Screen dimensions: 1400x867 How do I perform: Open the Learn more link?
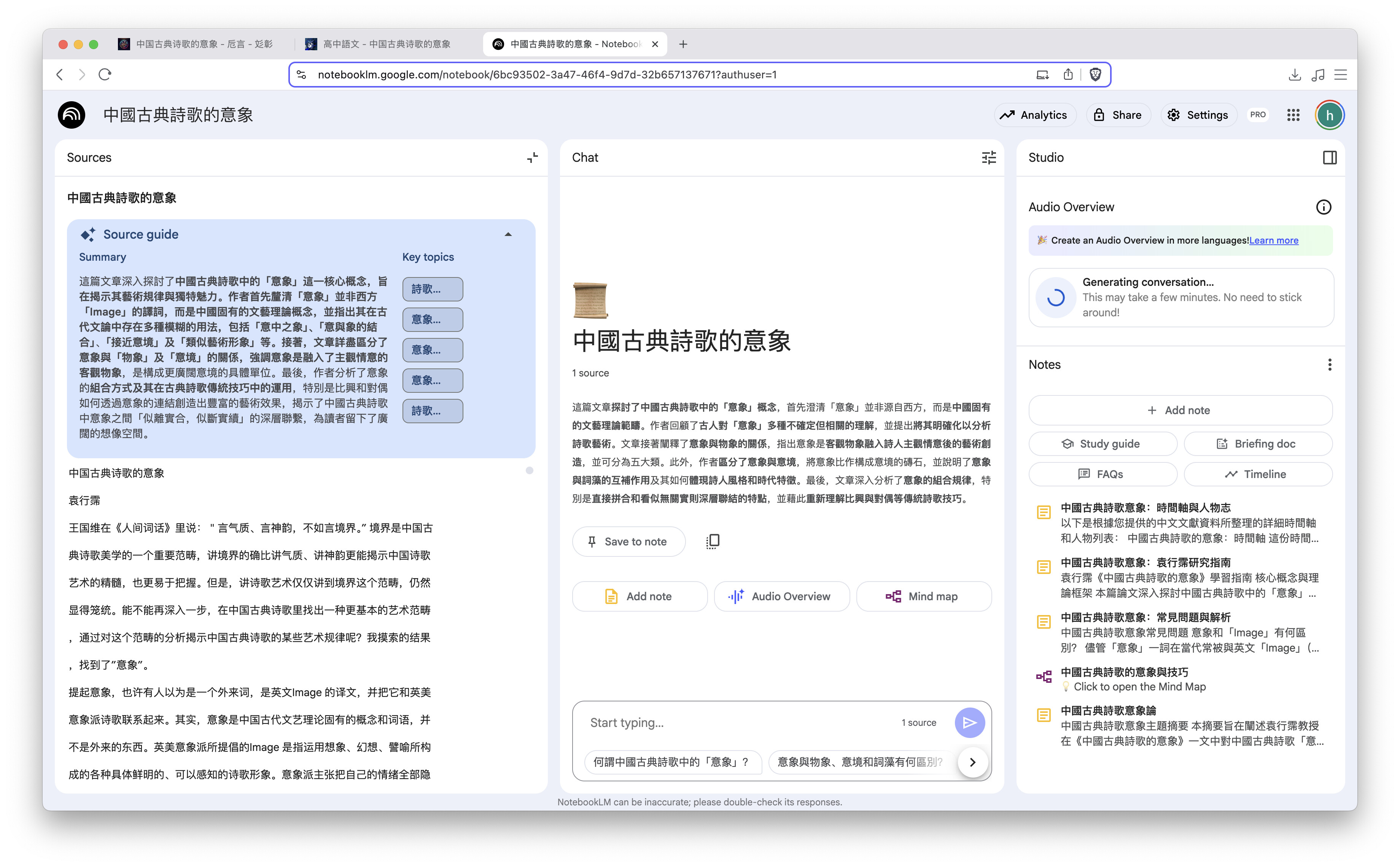[1273, 240]
